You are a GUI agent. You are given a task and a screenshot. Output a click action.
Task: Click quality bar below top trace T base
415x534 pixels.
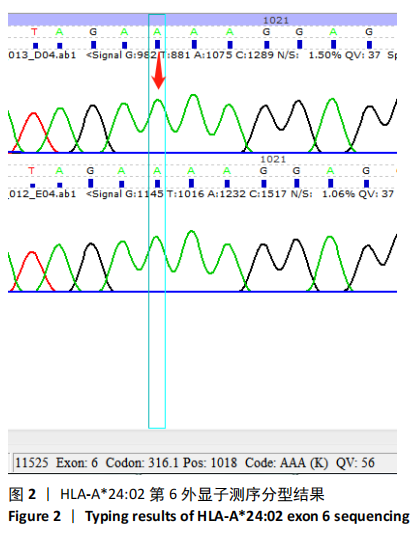coord(35,46)
